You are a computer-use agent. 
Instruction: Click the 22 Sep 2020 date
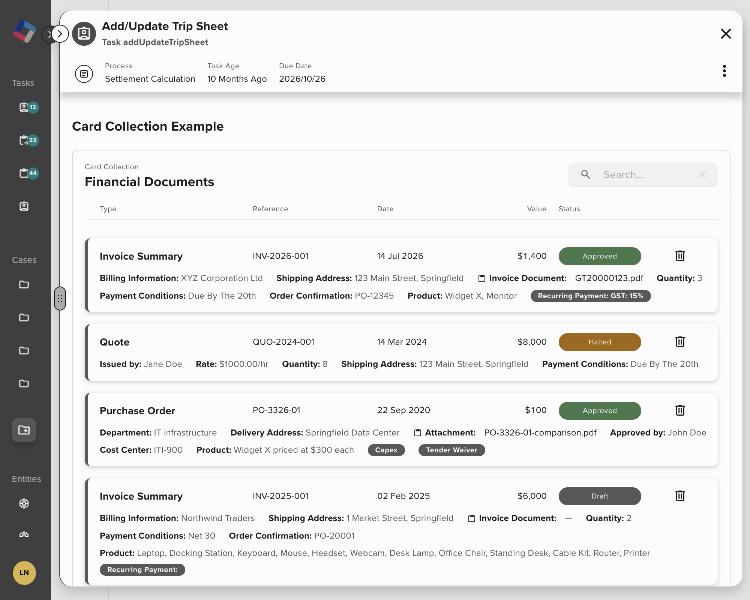(404, 410)
